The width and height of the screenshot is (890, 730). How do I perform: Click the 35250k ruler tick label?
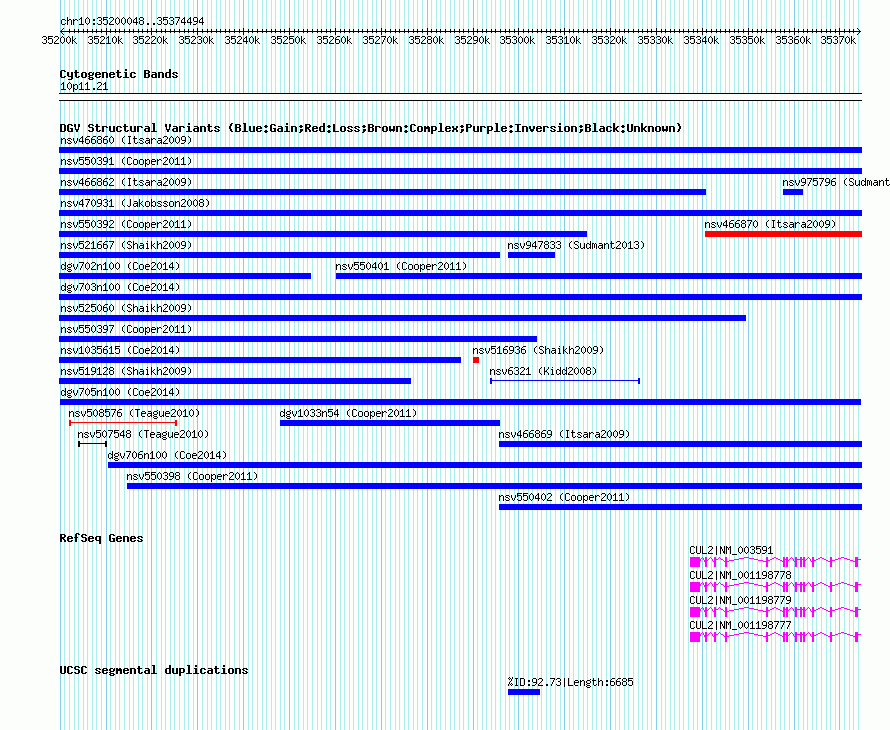point(288,40)
